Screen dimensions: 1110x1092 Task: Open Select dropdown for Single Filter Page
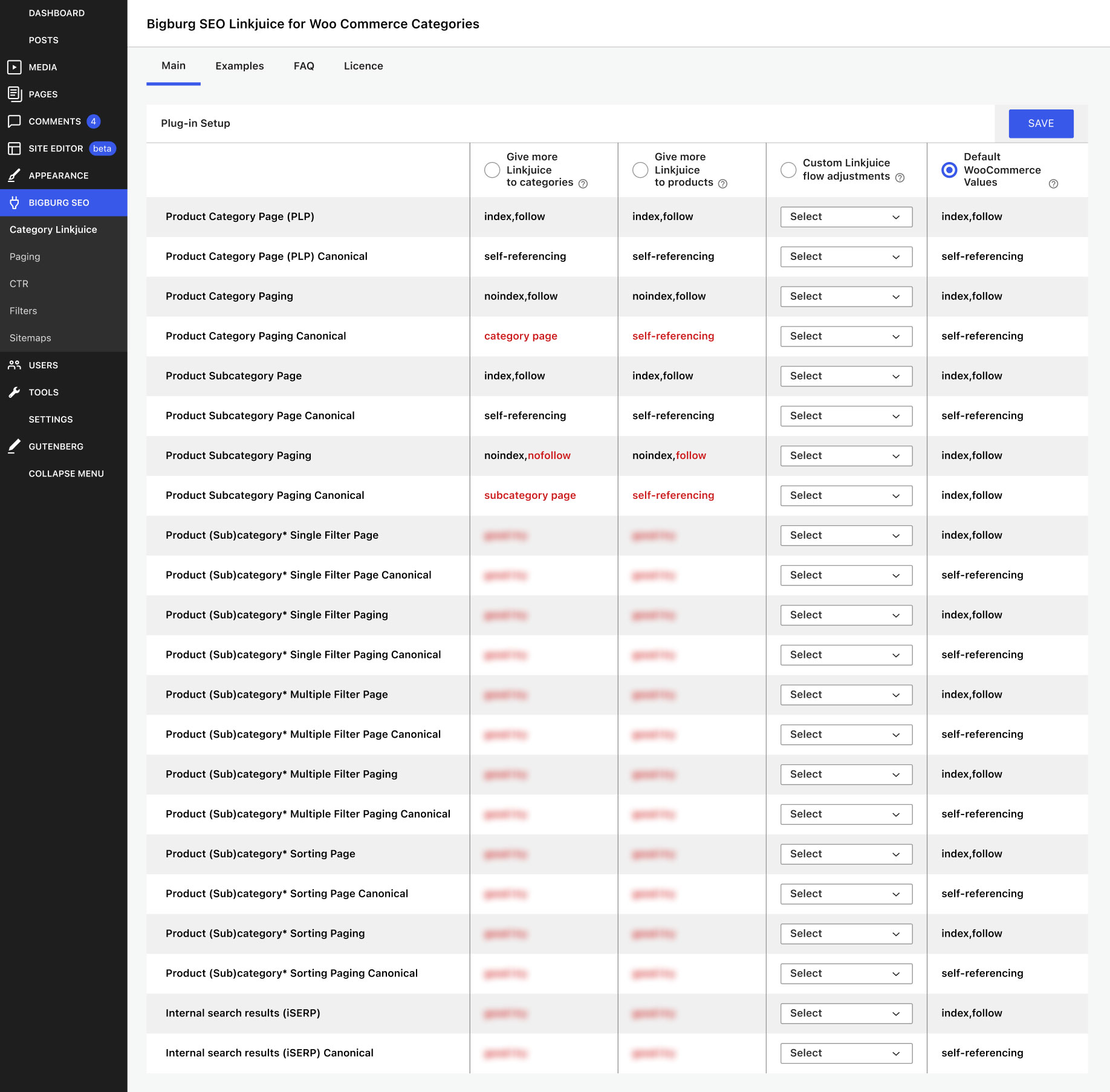(x=846, y=536)
